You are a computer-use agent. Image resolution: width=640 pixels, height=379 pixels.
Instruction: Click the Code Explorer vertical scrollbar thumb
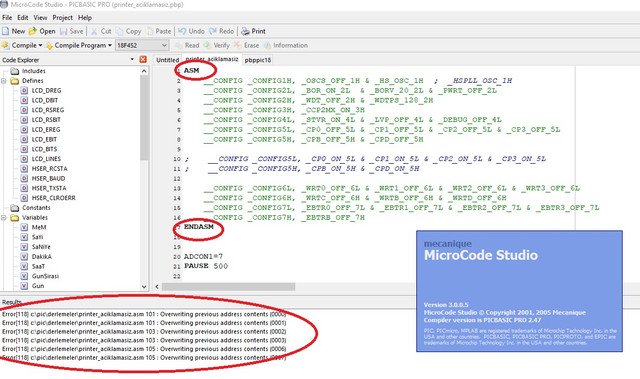(144, 118)
